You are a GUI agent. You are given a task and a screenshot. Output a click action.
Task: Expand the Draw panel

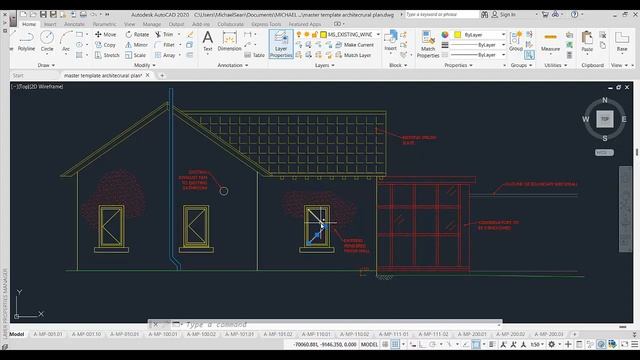point(46,65)
